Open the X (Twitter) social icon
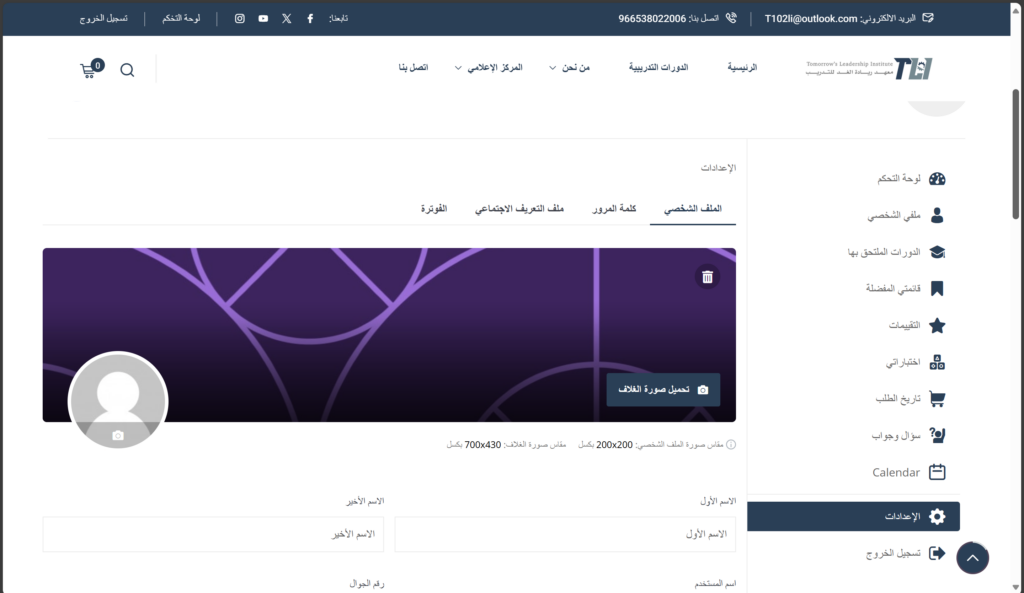 point(287,18)
